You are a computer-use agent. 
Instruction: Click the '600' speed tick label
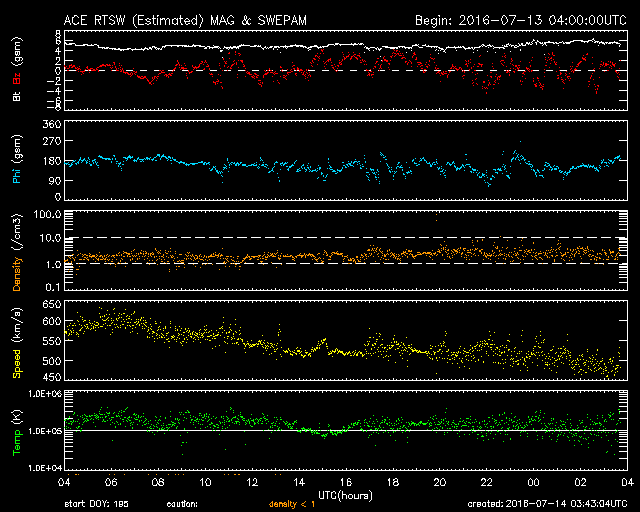click(52, 322)
